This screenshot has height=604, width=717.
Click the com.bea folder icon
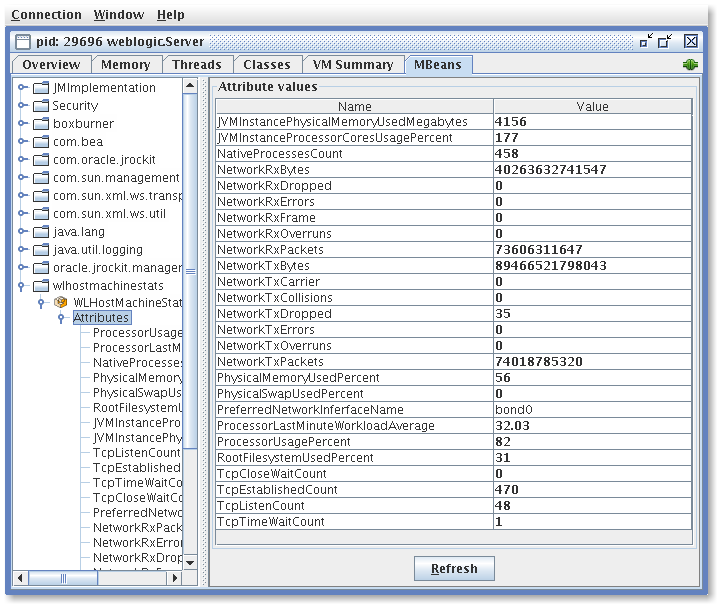[x=41, y=141]
